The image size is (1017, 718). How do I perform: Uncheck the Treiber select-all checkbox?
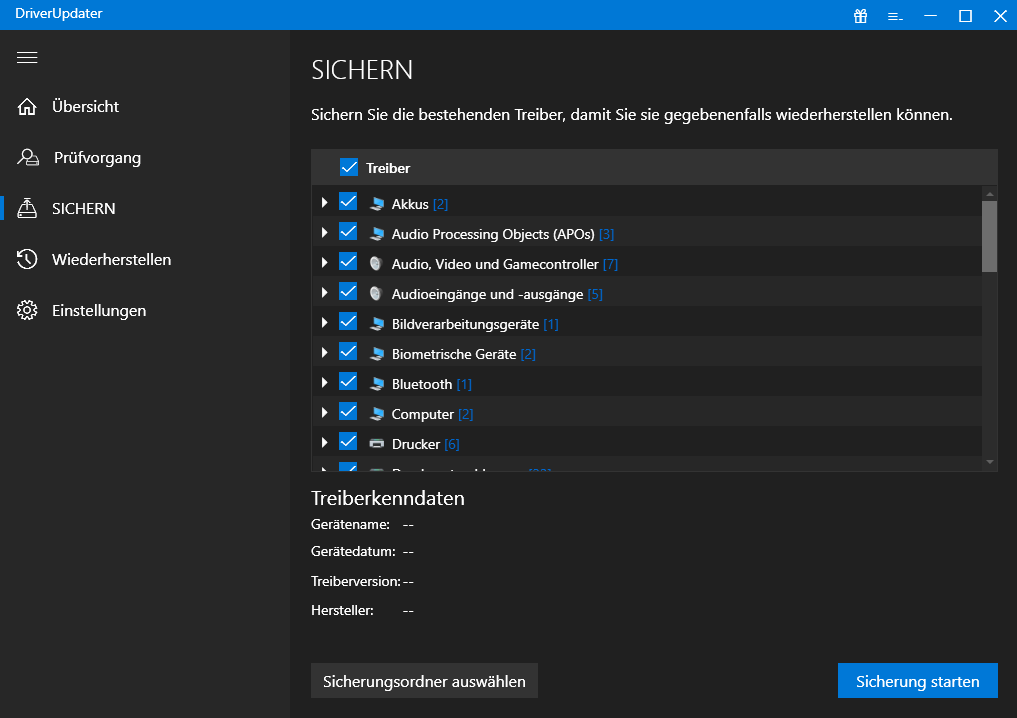point(349,167)
